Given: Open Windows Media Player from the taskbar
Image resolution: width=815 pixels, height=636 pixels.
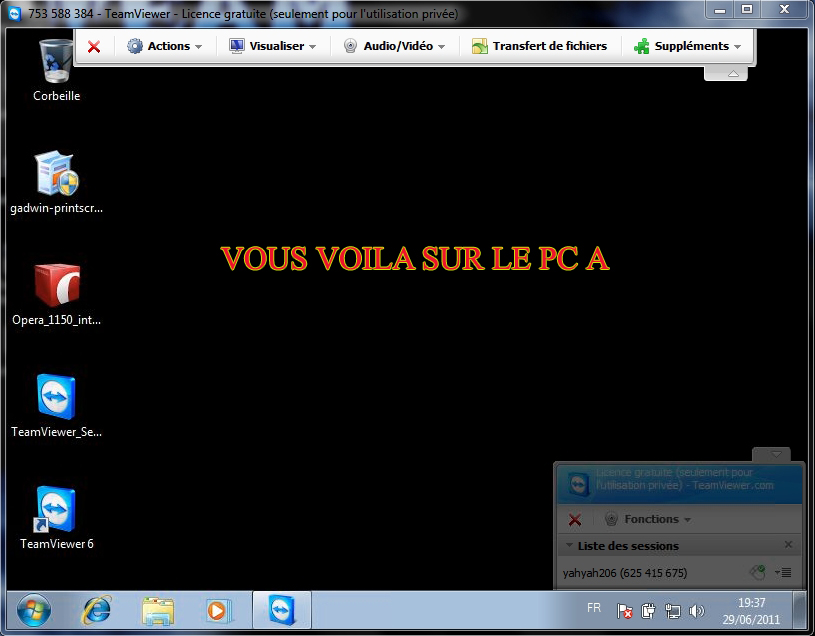Looking at the screenshot, I should tap(219, 611).
